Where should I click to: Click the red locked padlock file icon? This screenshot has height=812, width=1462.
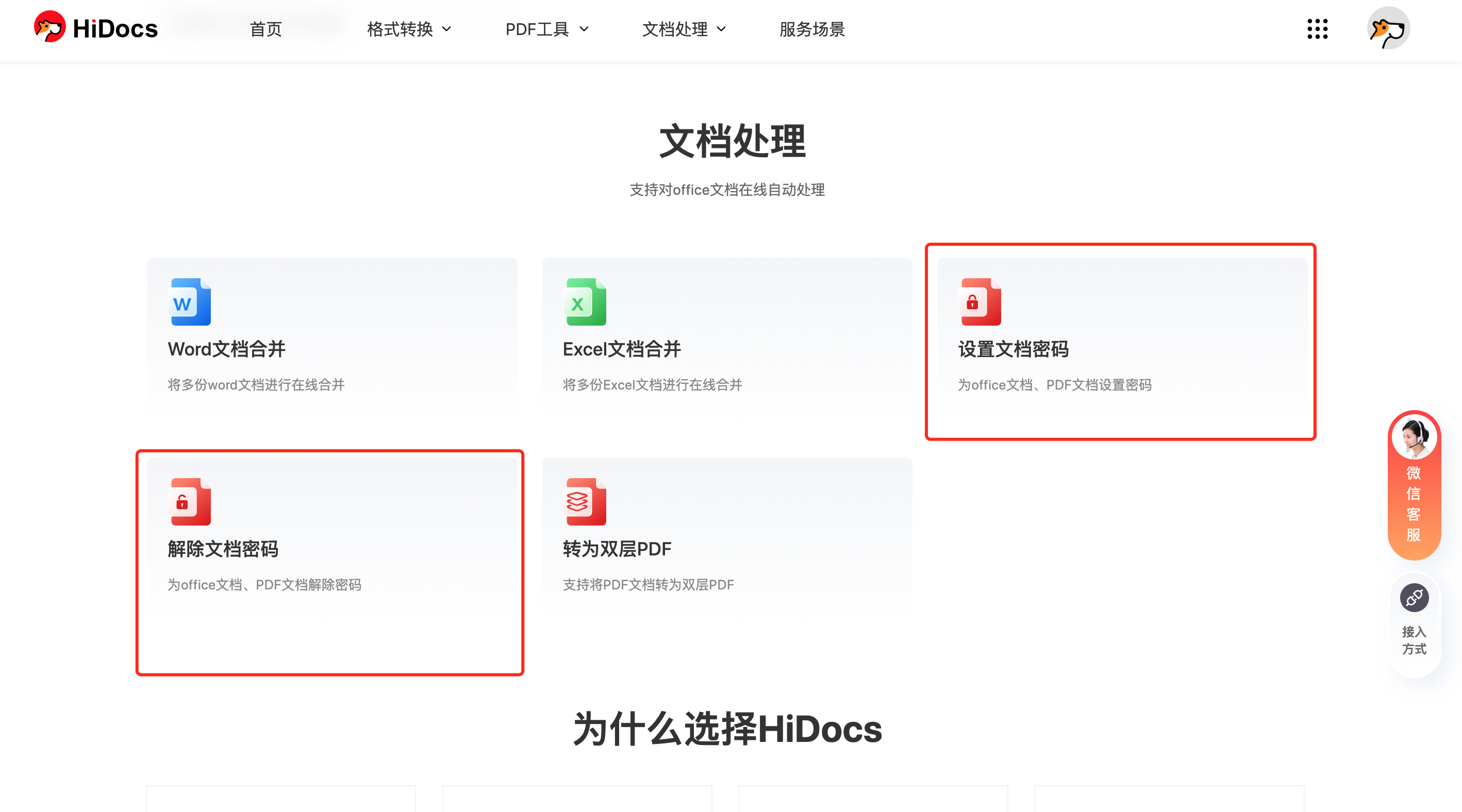click(981, 301)
